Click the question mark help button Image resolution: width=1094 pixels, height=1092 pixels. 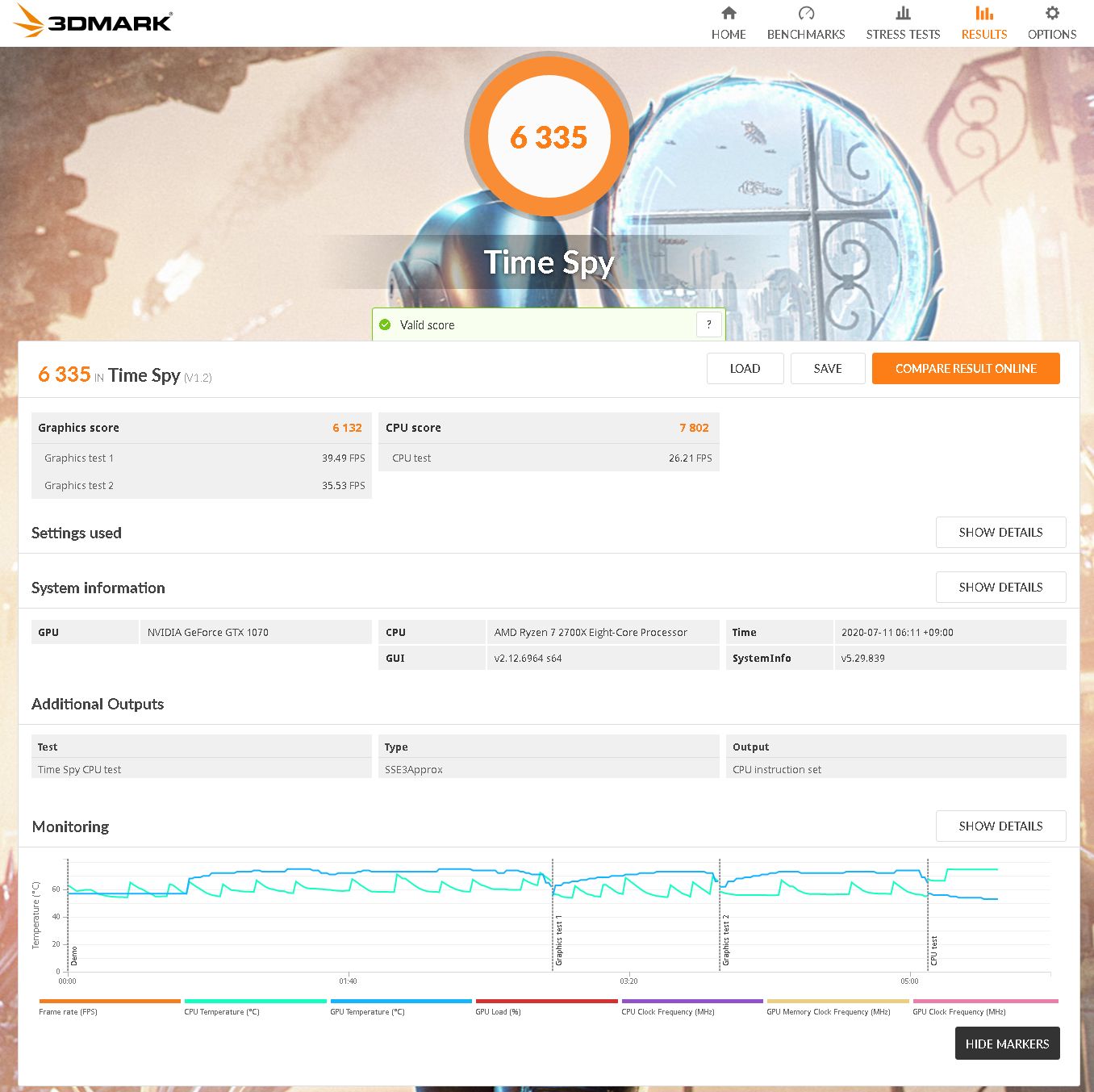coord(708,324)
